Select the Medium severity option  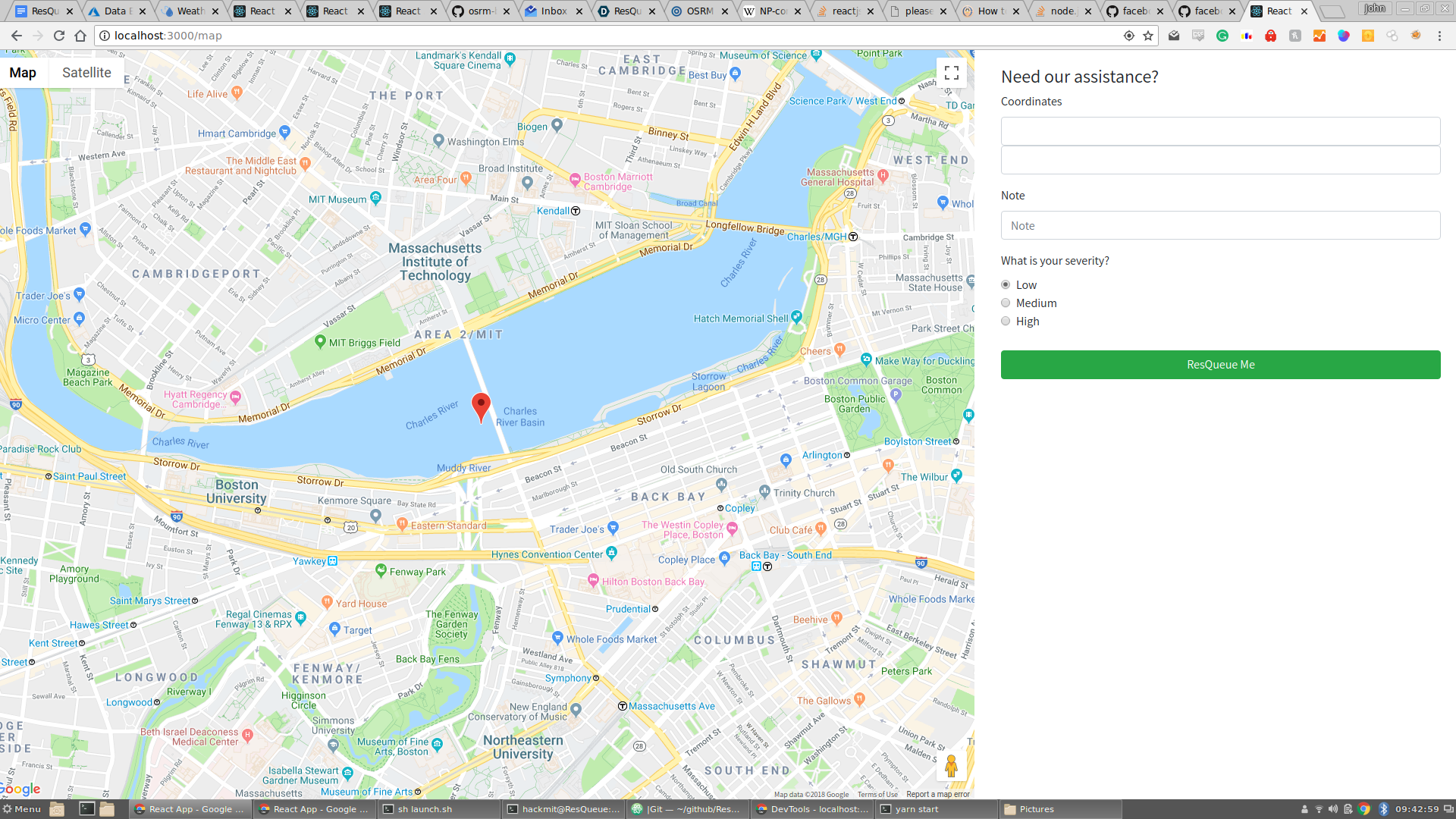[1006, 303]
